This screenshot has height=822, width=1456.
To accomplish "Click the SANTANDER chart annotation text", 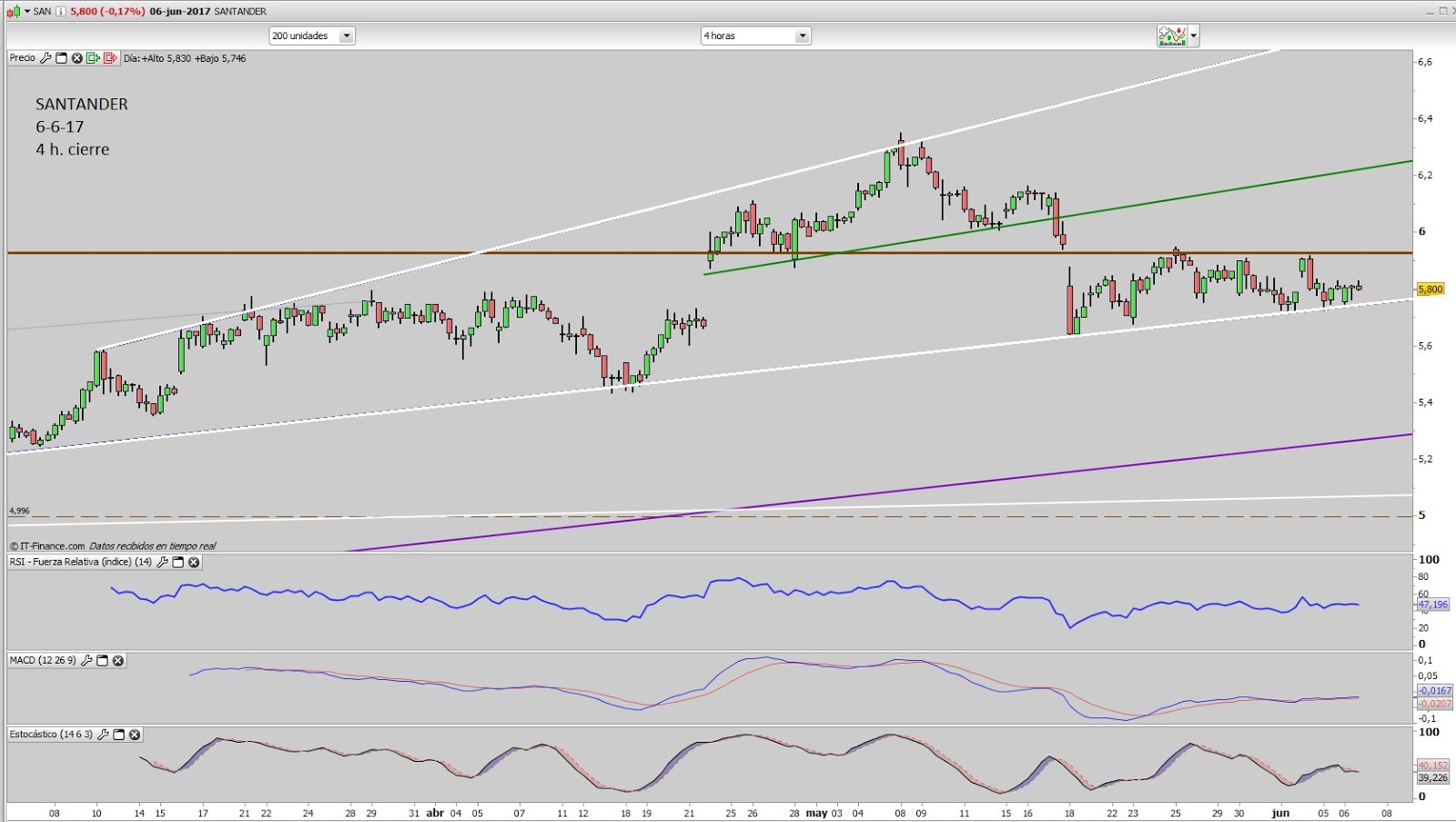I will (82, 105).
